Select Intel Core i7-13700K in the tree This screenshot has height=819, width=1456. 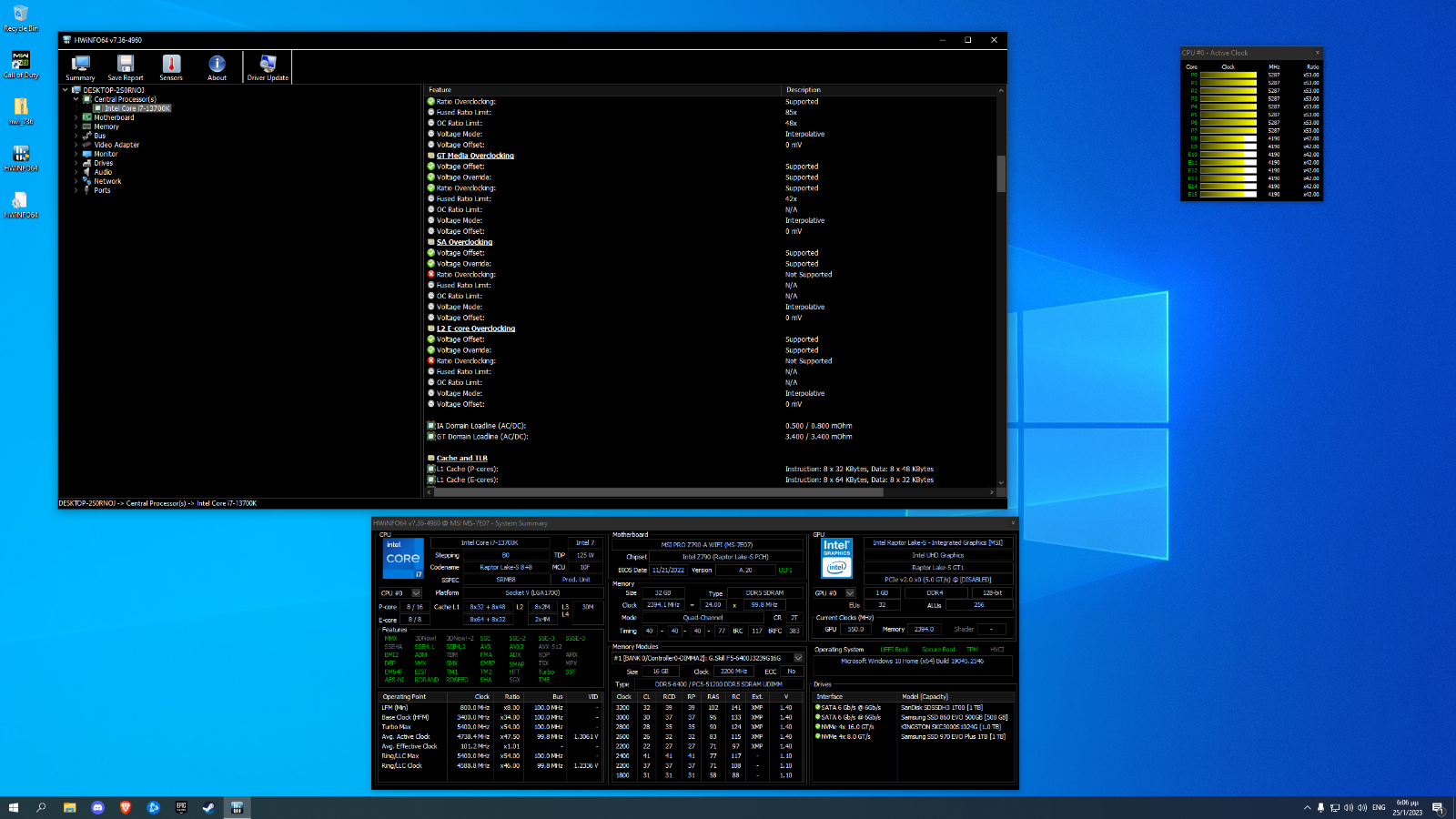click(x=136, y=108)
